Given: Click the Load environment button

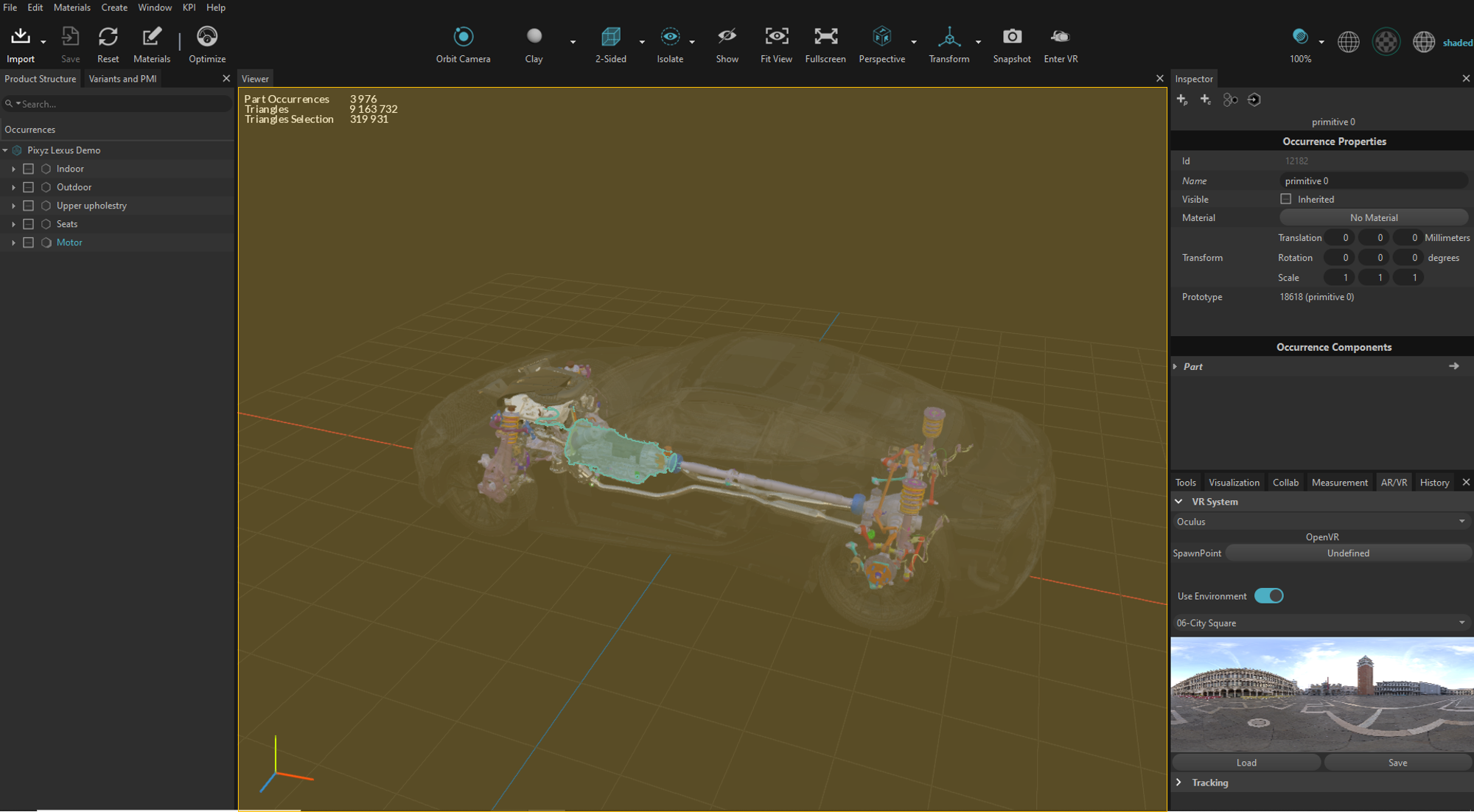Looking at the screenshot, I should click(1246, 763).
